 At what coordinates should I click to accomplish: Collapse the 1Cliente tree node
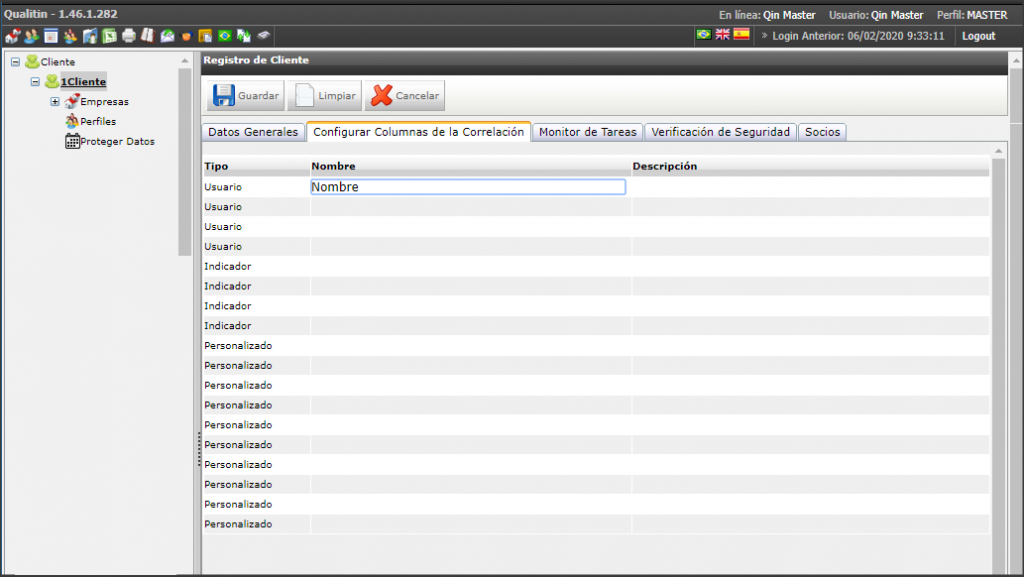coord(35,82)
